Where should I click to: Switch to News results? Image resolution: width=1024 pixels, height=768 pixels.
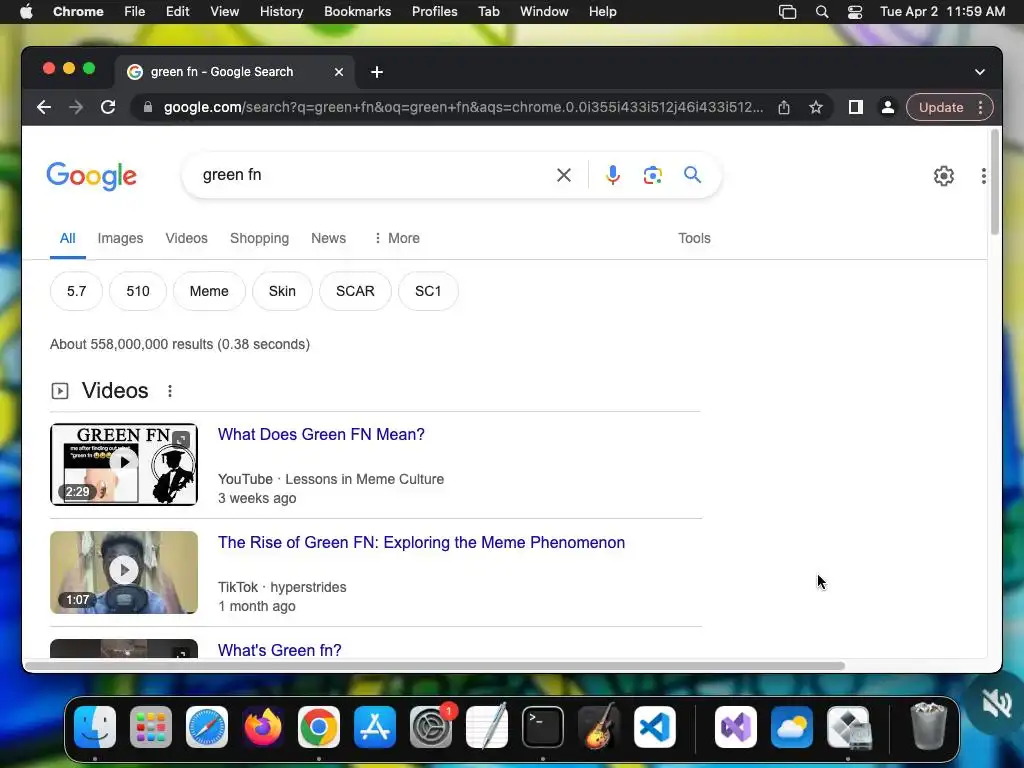tap(328, 238)
